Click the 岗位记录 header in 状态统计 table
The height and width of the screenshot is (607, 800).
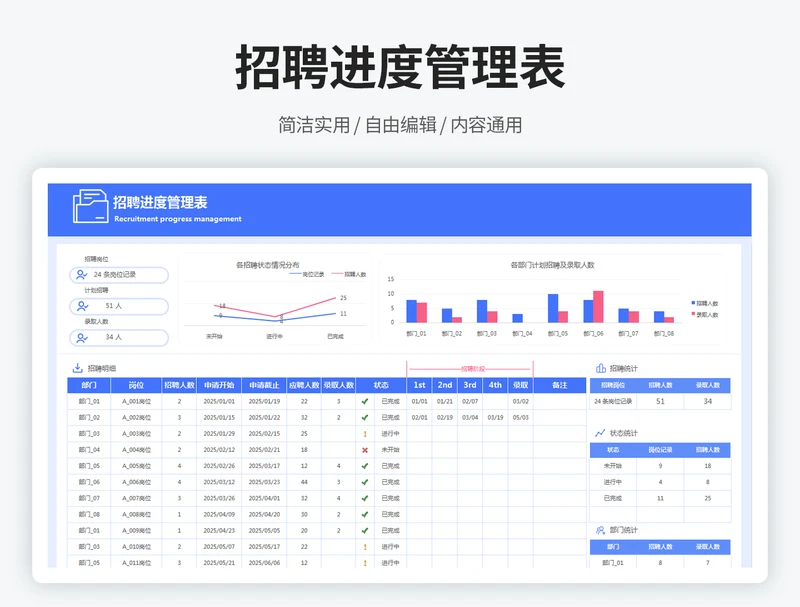[x=660, y=450]
